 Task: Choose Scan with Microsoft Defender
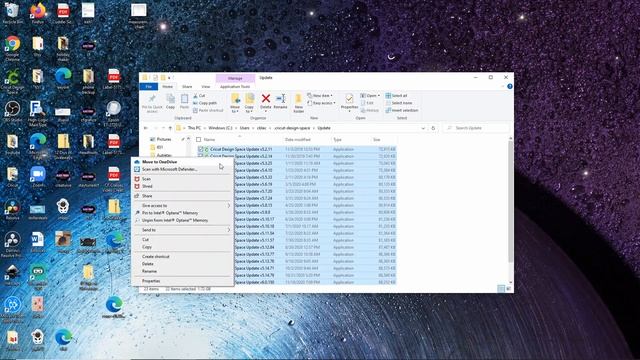(x=182, y=169)
